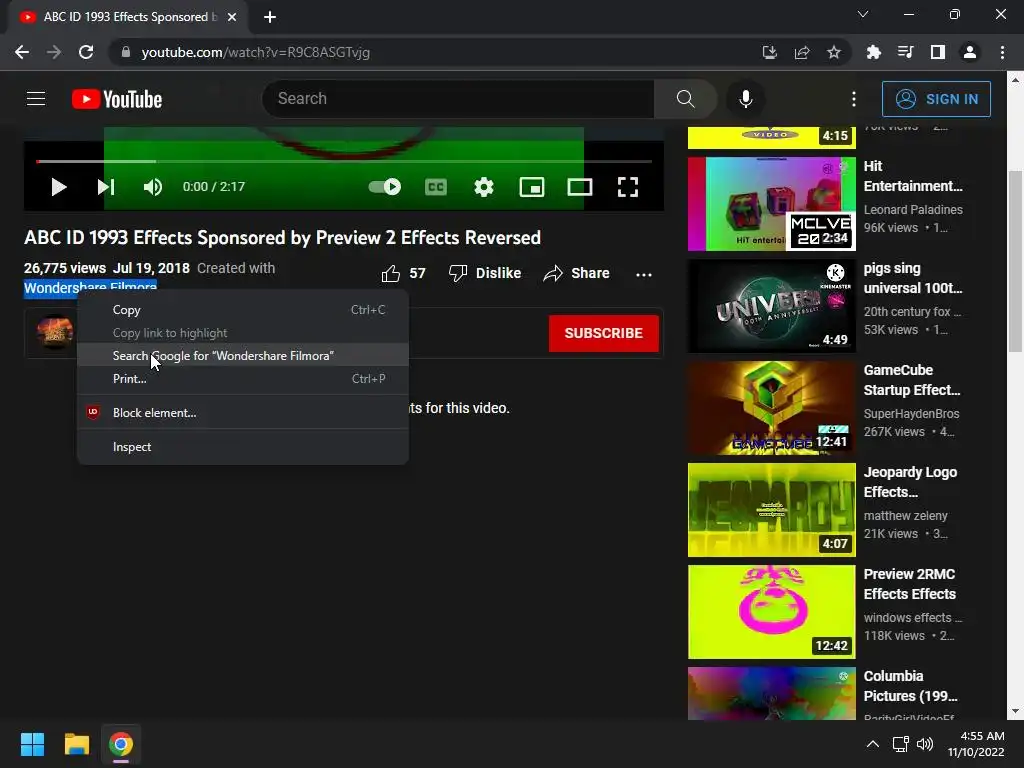Open Jeopardy Logo Effects video title

910,482
